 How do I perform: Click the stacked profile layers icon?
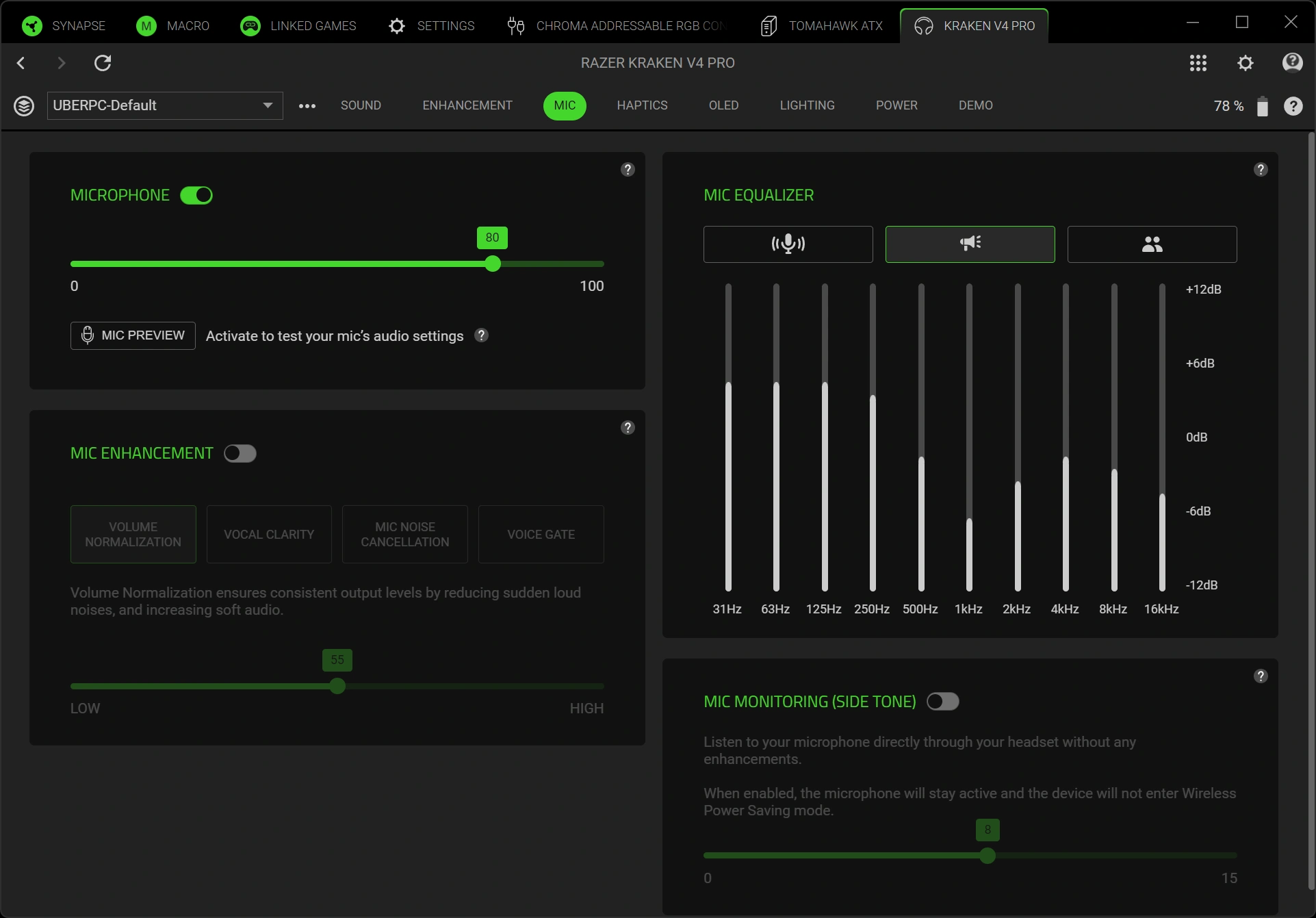pyautogui.click(x=24, y=106)
